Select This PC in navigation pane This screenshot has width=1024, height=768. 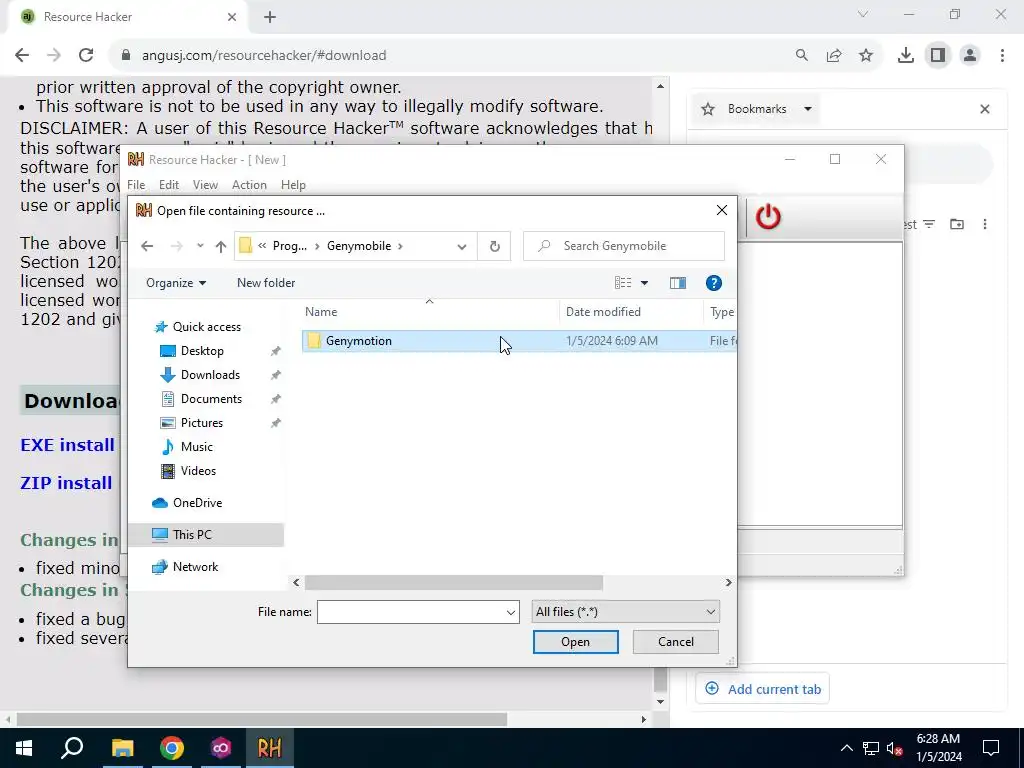point(192,535)
